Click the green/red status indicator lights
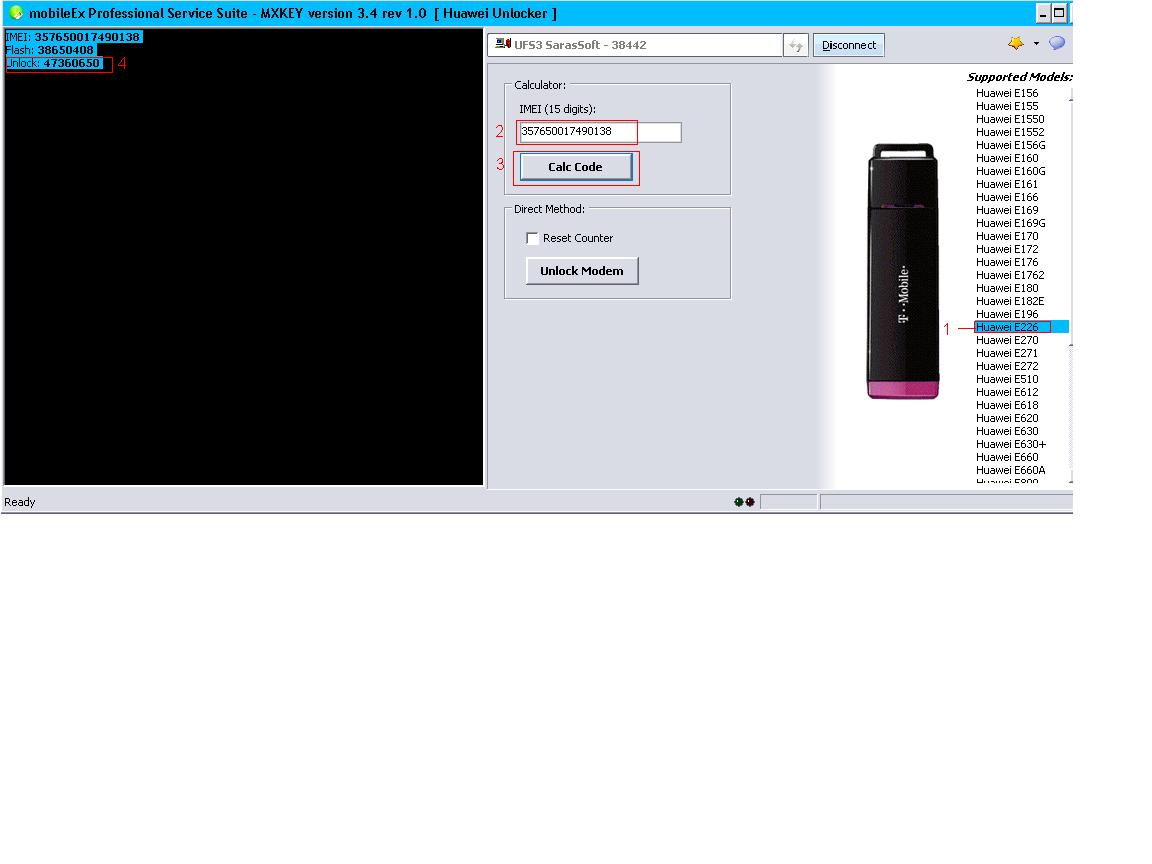Viewport: 1152px width, 864px height. point(744,502)
